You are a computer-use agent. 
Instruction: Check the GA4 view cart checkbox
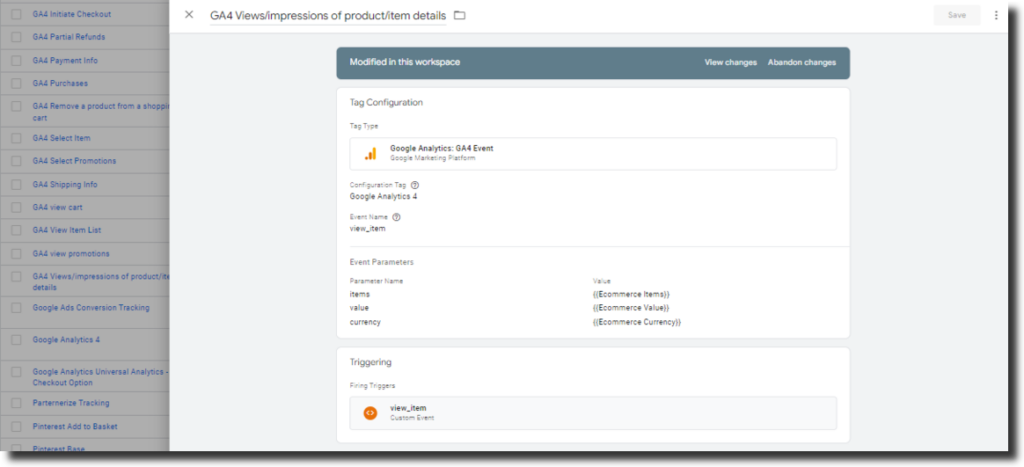[16, 208]
